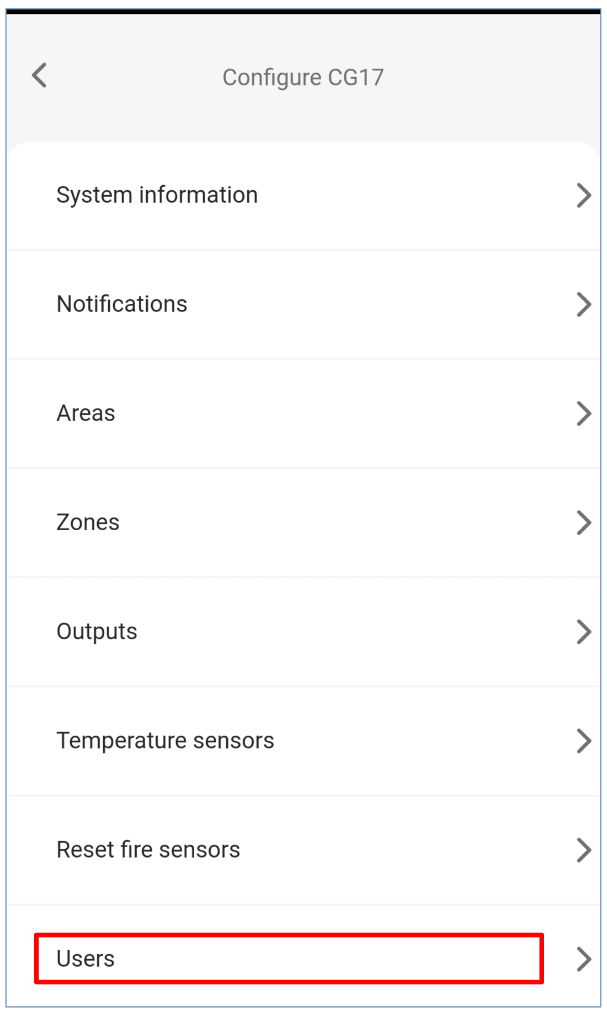The width and height of the screenshot is (607, 1018).
Task: Open the Users entry label
Action: click(86, 959)
